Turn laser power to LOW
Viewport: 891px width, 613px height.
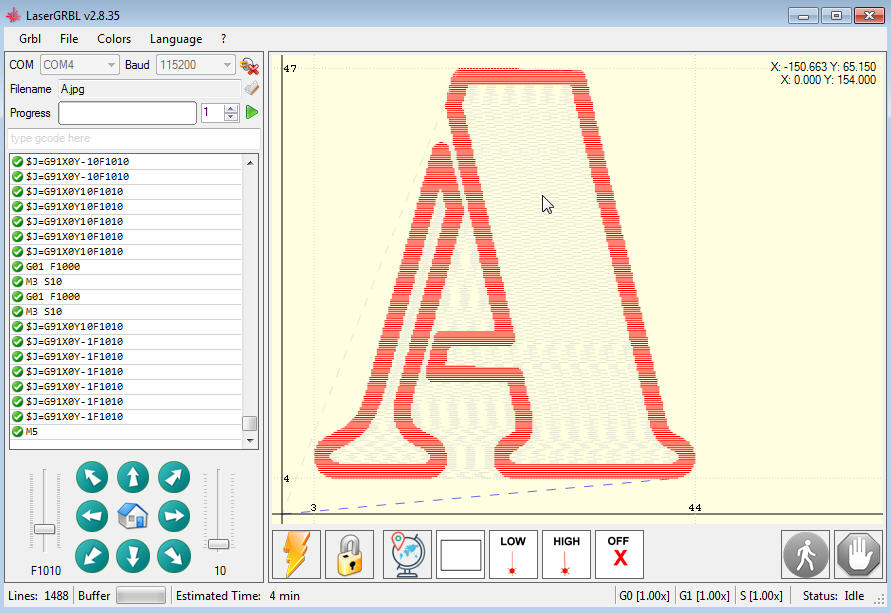513,554
